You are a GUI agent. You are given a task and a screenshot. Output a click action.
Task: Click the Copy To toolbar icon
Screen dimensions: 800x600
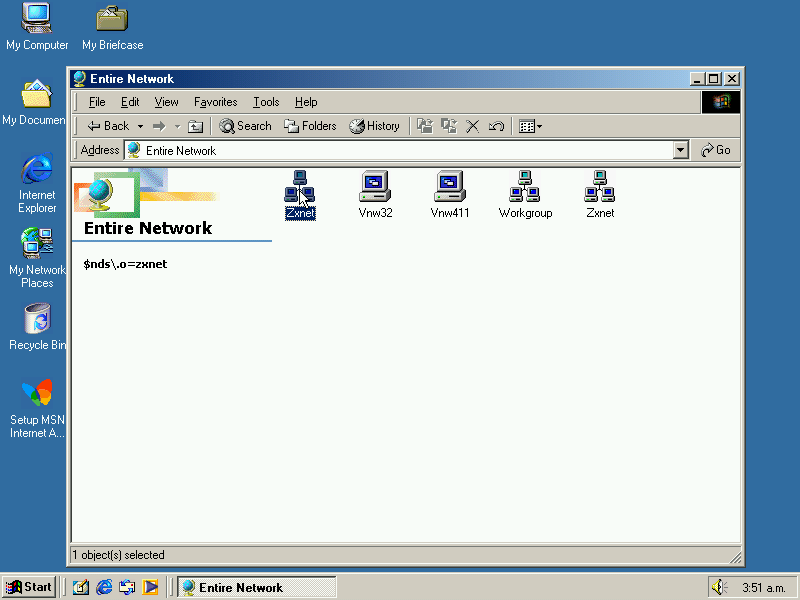(448, 126)
